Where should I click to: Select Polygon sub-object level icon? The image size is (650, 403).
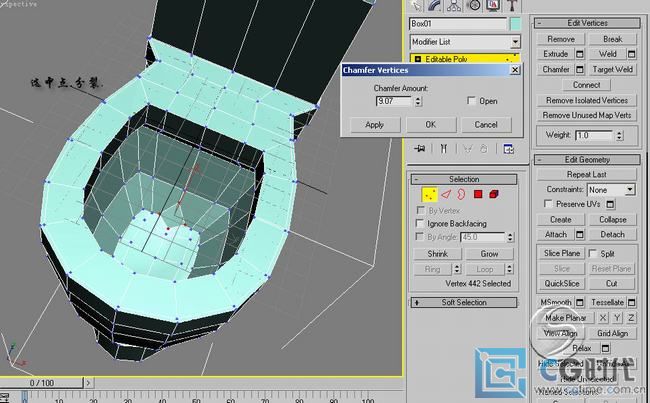point(478,194)
